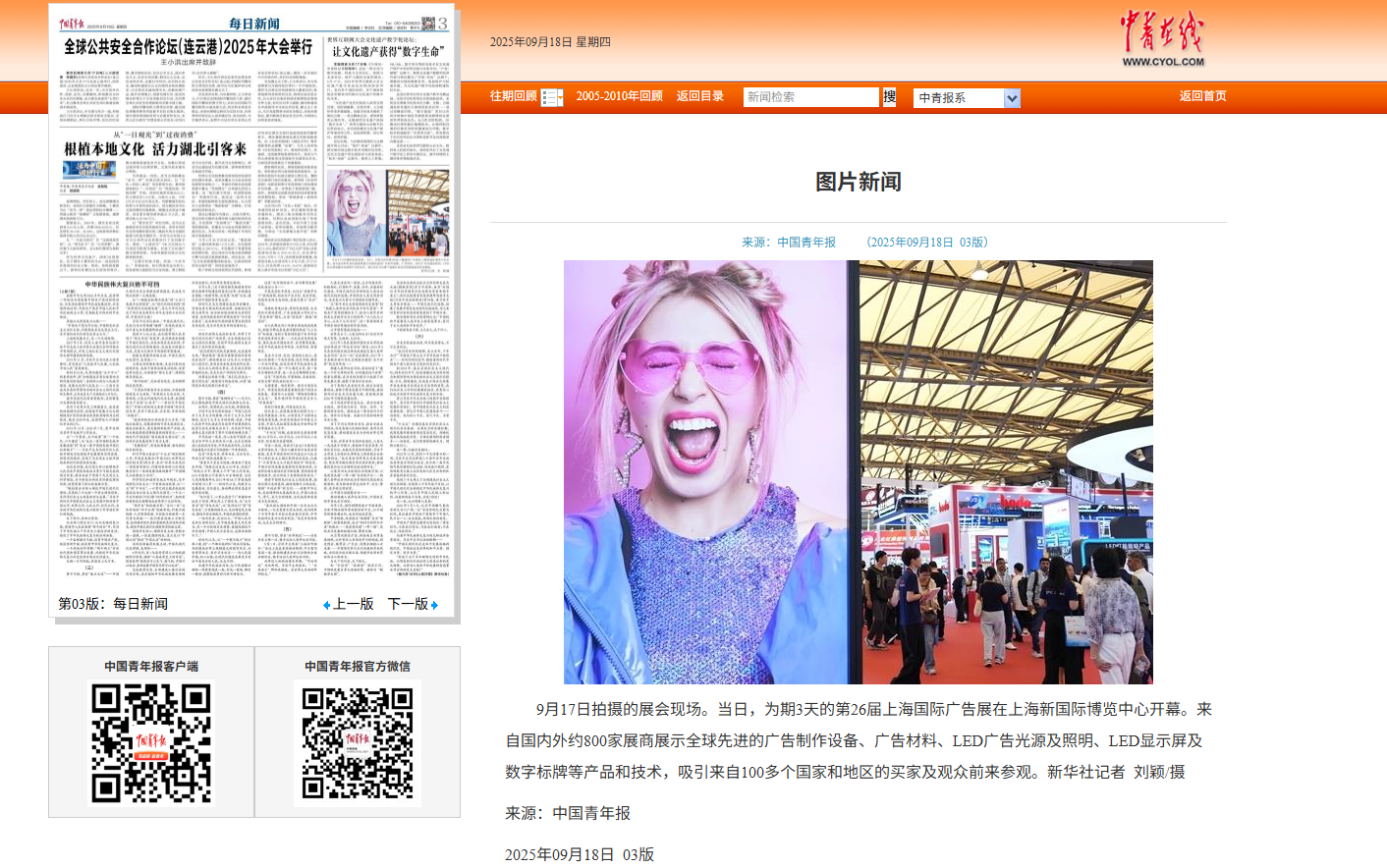Click the 每日新闻 page header in thumbnail
The image size is (1387, 868).
tap(254, 24)
